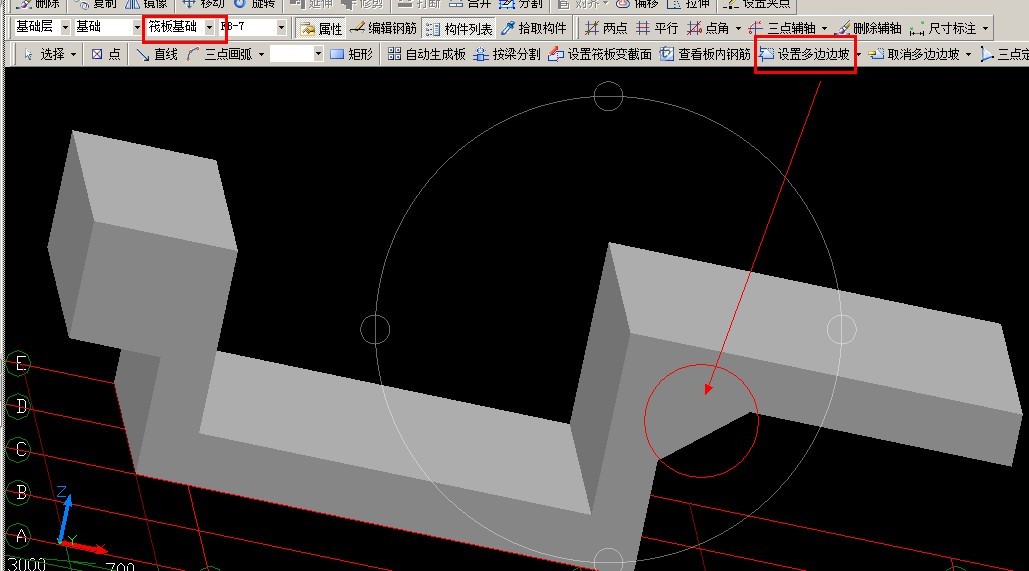Screen dimensions: 1029x571
Task: Click the 复制 copy tool
Action: (96, 4)
